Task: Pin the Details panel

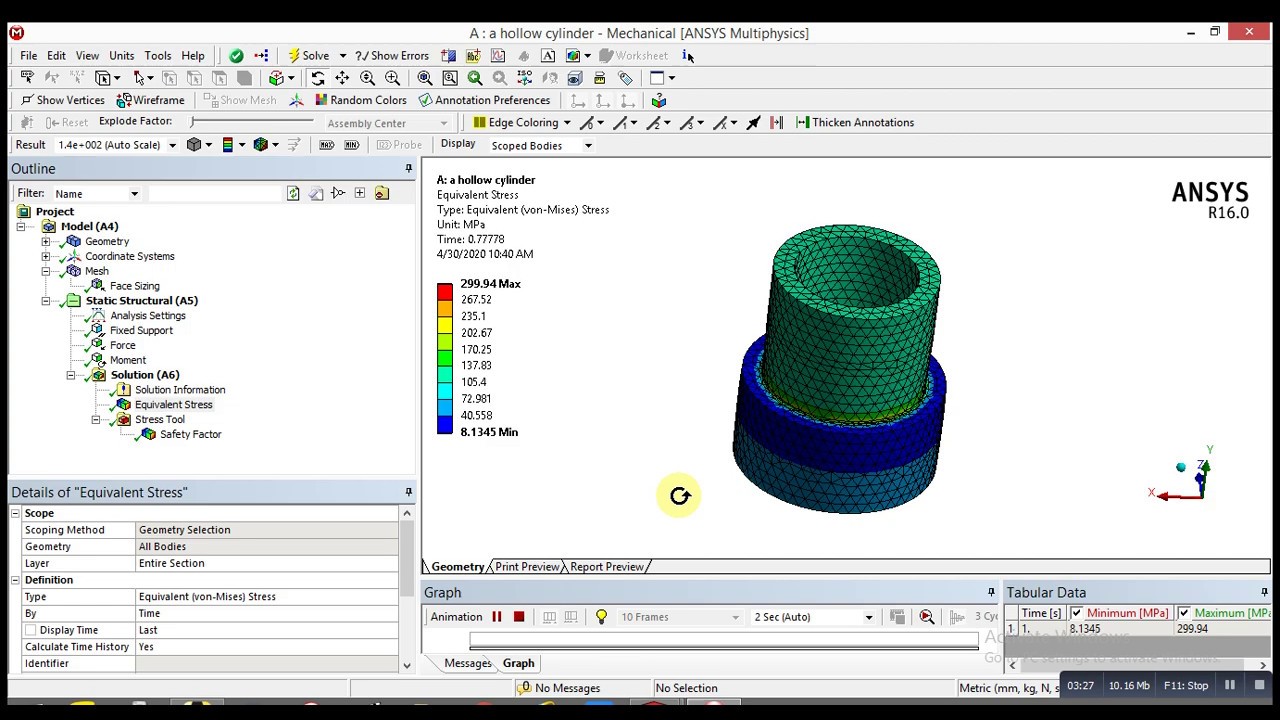Action: [408, 492]
